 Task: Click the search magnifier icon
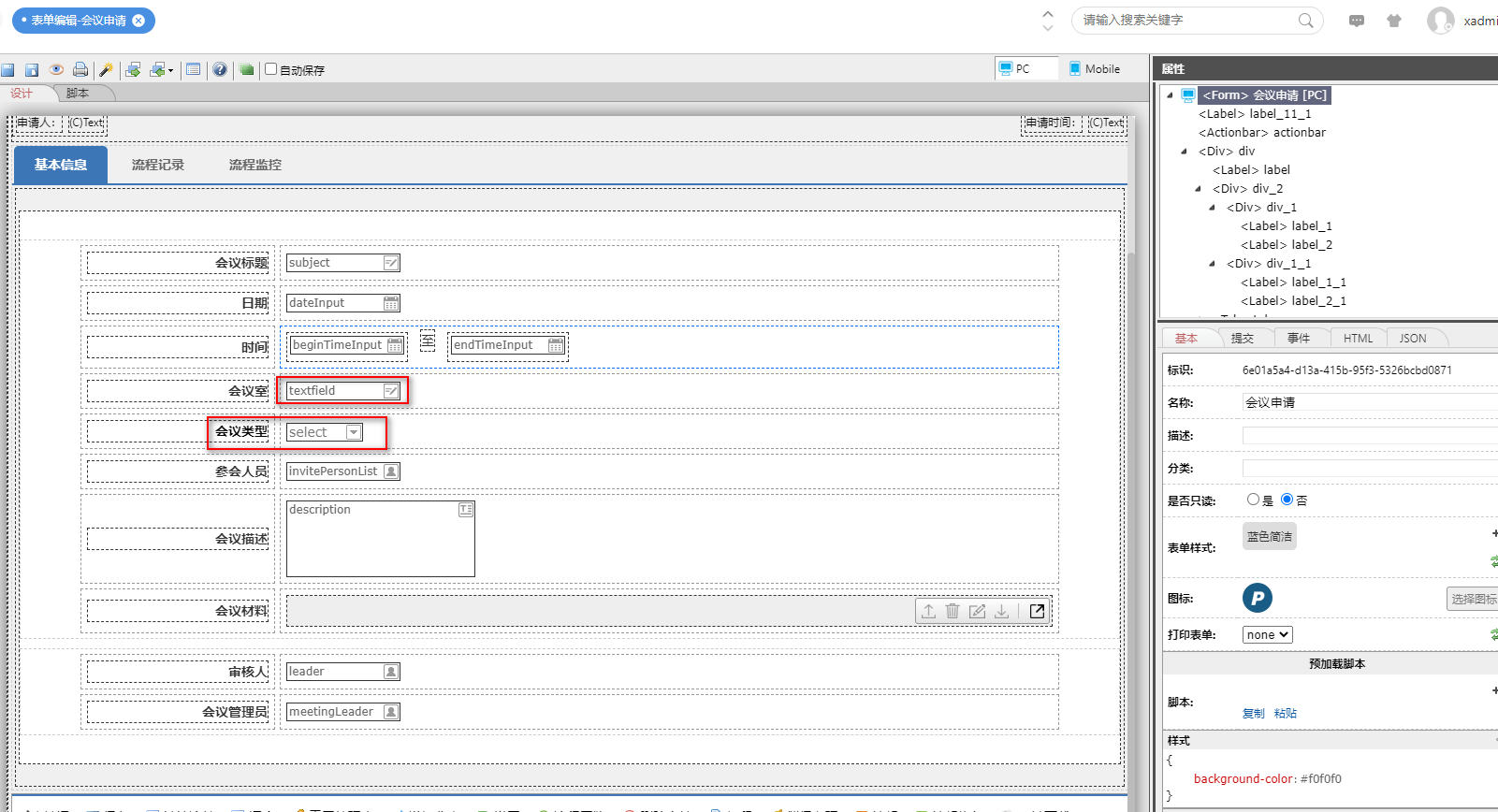(x=1306, y=20)
